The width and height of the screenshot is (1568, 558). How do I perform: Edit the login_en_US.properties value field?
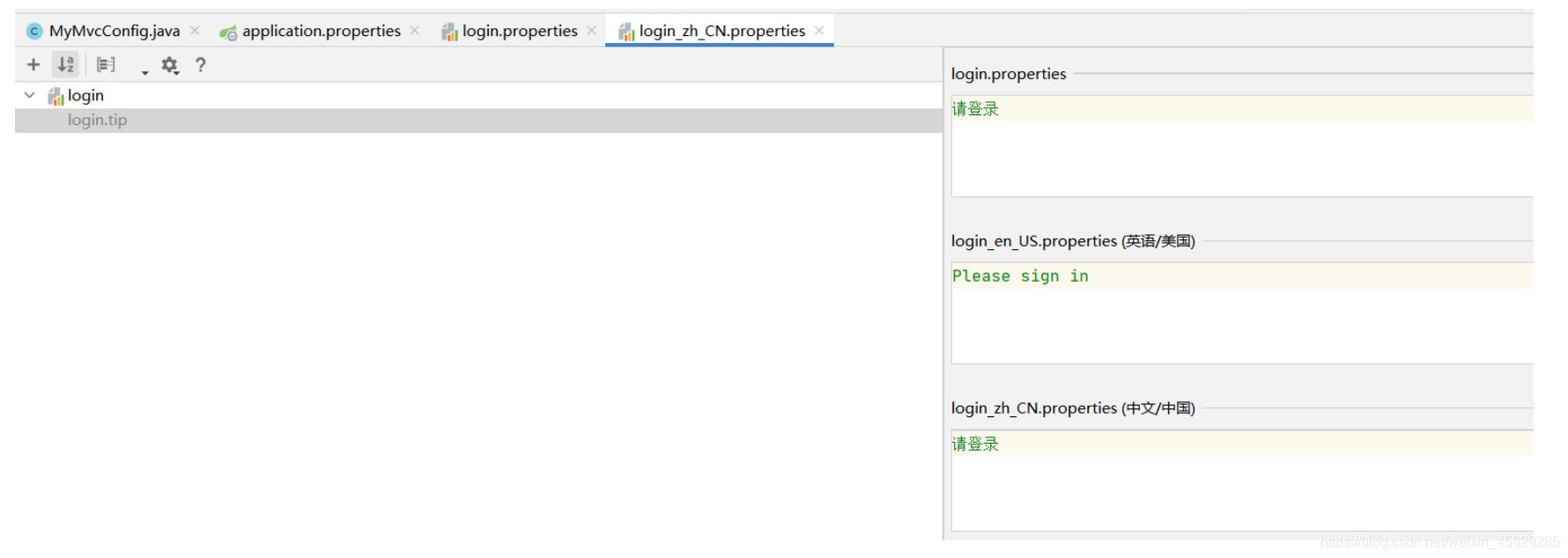click(x=1242, y=313)
